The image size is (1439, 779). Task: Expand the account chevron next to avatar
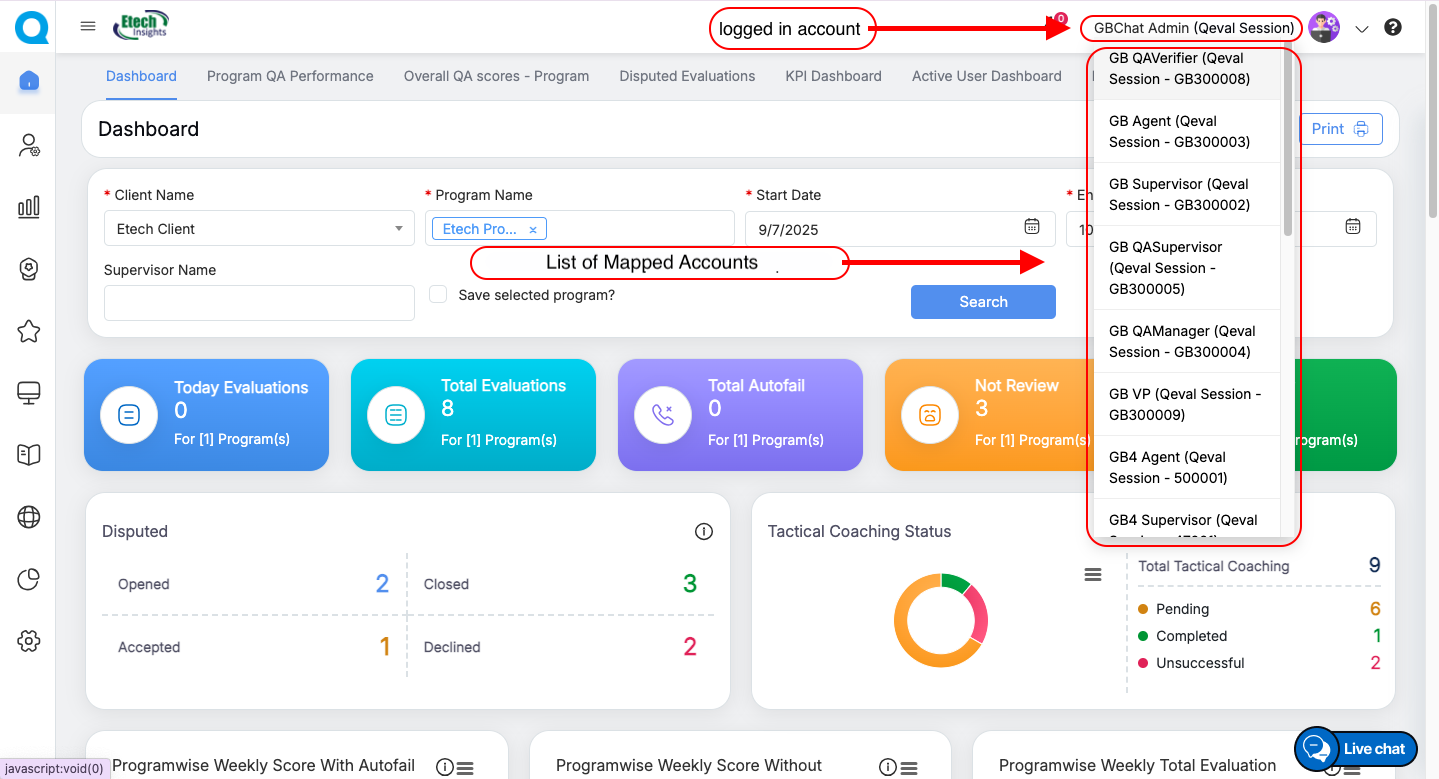tap(1361, 29)
